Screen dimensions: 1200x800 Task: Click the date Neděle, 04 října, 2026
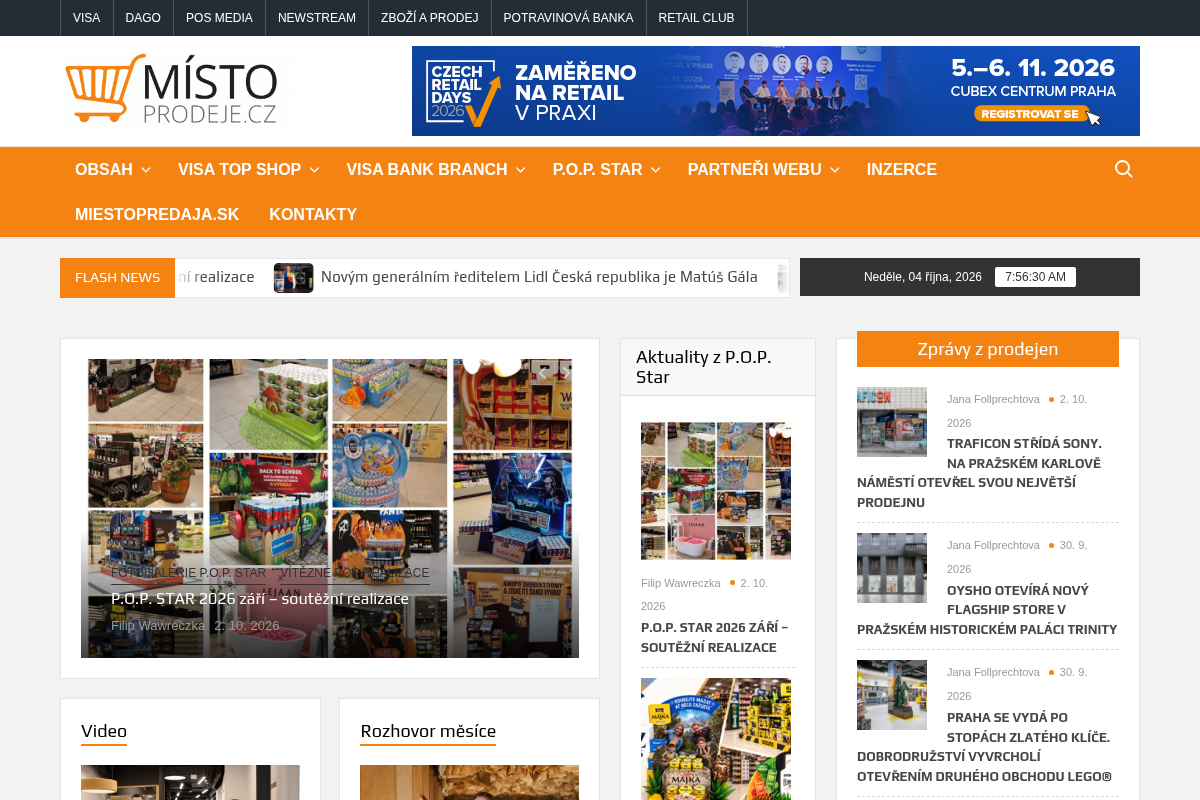click(x=923, y=277)
